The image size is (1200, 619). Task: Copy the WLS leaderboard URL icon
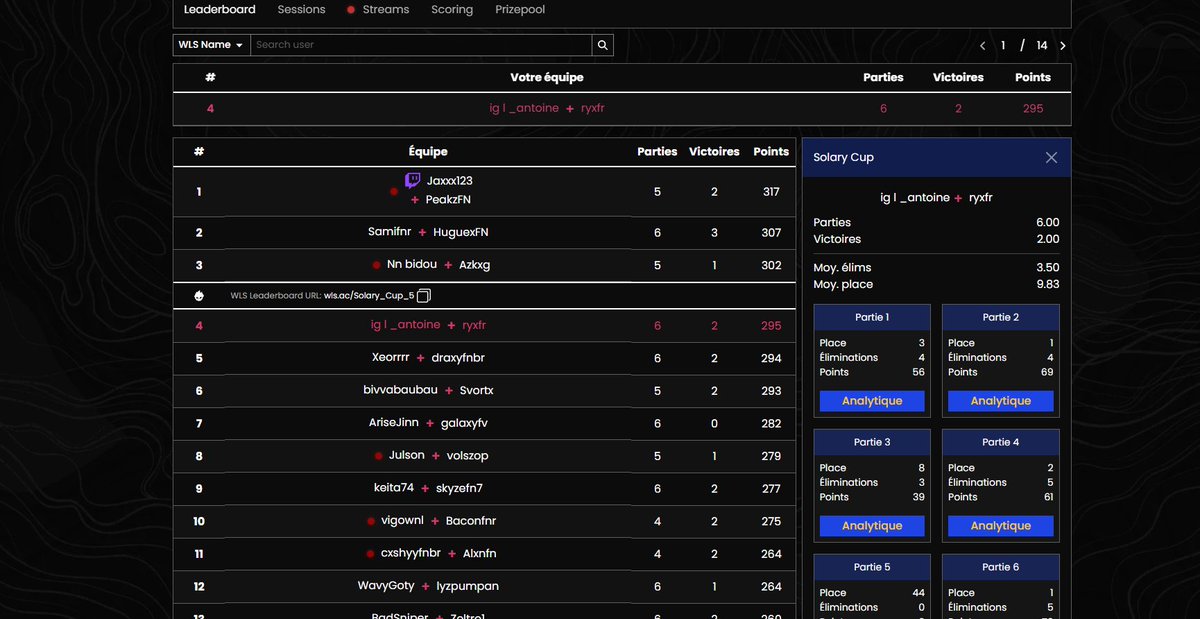coord(424,296)
